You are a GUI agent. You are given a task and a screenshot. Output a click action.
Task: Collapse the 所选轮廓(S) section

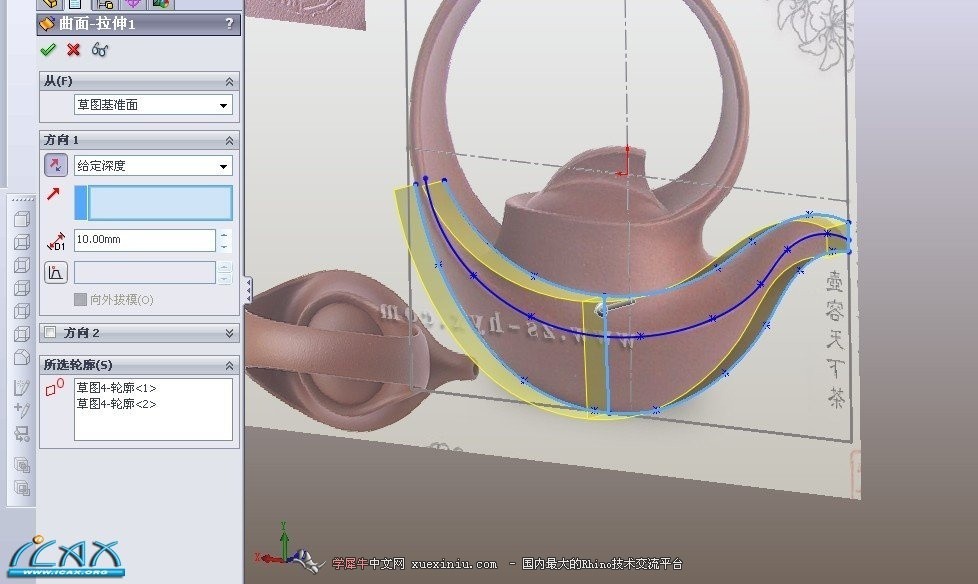[x=230, y=365]
